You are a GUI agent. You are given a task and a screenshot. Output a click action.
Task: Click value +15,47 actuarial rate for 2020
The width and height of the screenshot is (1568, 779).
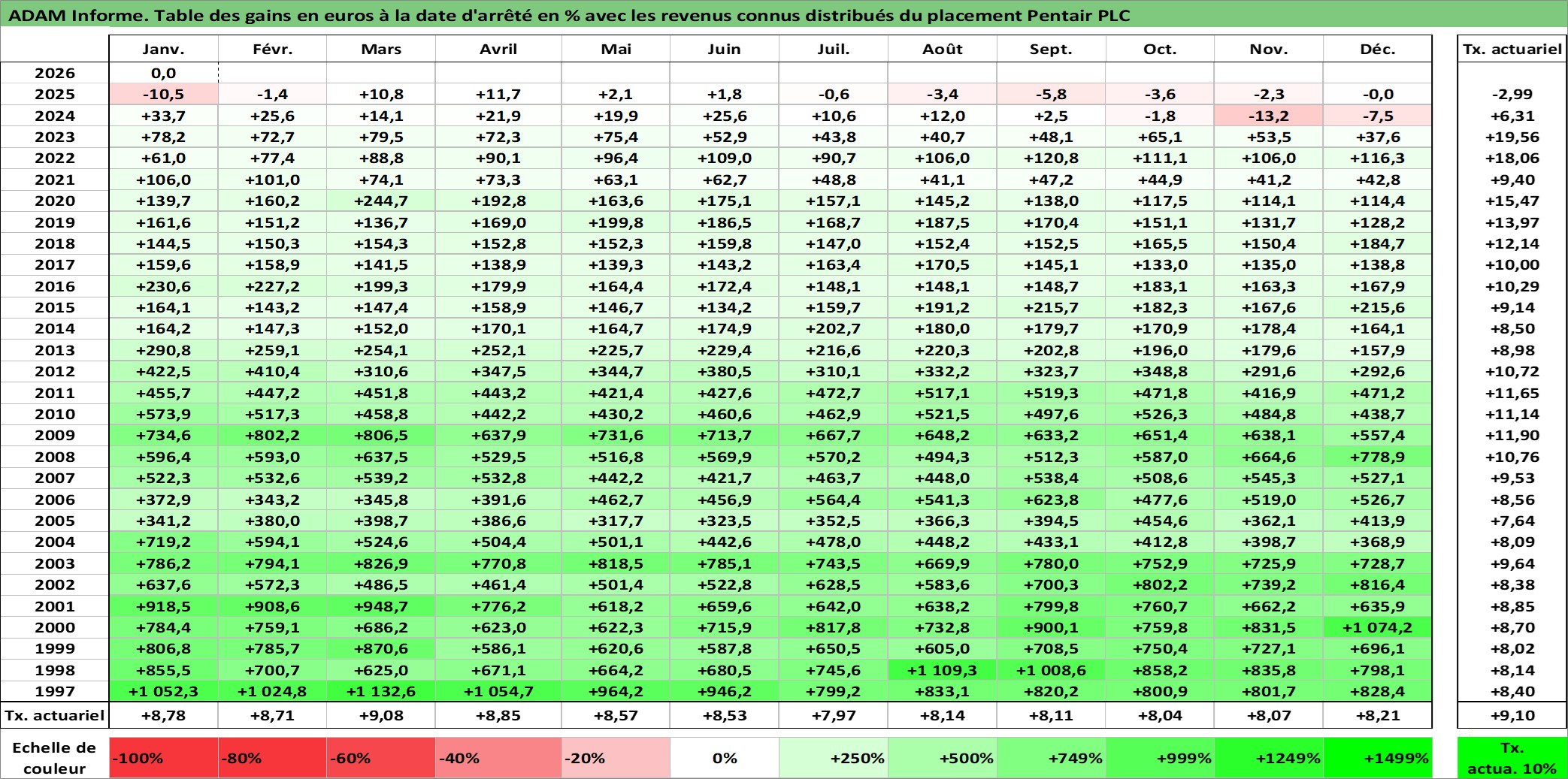click(x=1512, y=201)
